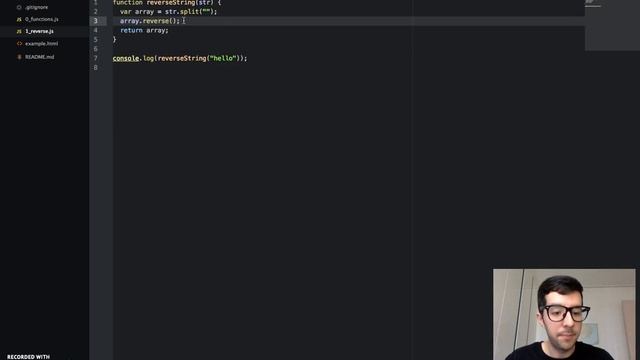
Task: Click line number 8 in the gutter
Action: pos(96,68)
